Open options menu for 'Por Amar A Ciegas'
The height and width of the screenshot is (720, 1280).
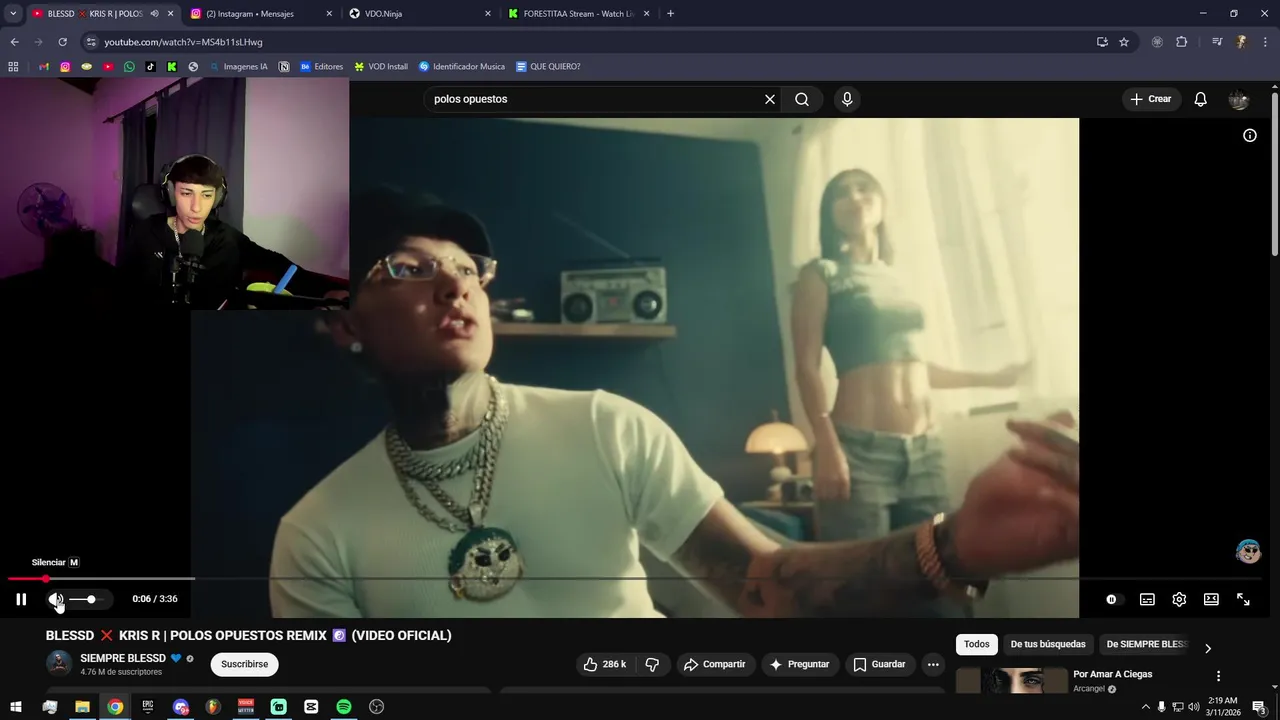tap(1218, 676)
